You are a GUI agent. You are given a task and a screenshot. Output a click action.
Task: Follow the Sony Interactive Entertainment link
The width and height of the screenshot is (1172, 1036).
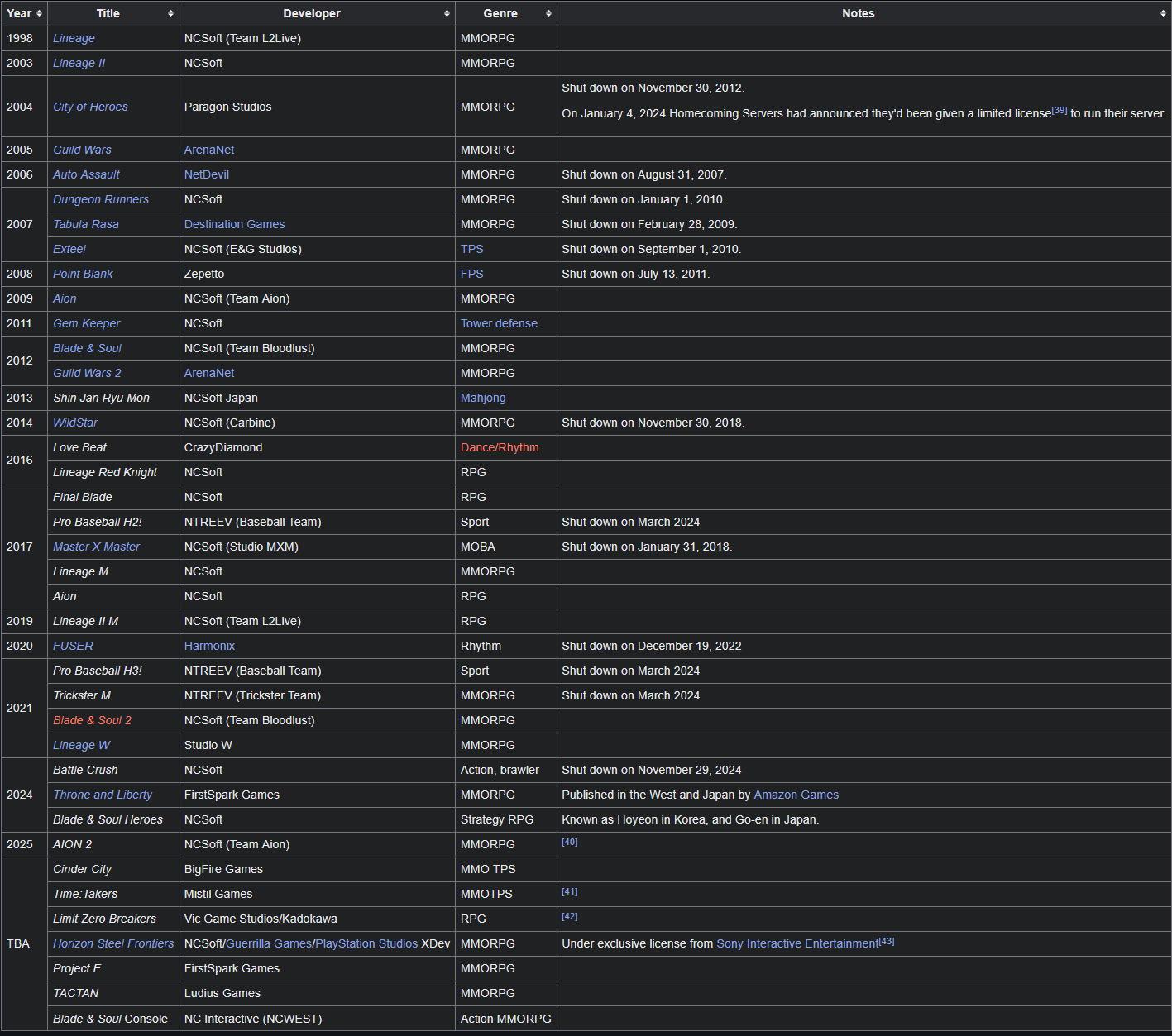pos(797,943)
